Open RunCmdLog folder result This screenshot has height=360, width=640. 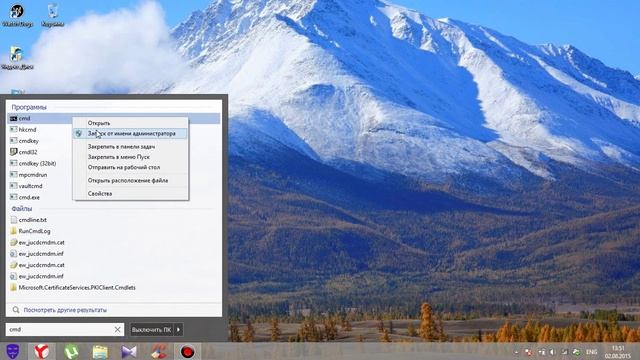click(x=114, y=231)
